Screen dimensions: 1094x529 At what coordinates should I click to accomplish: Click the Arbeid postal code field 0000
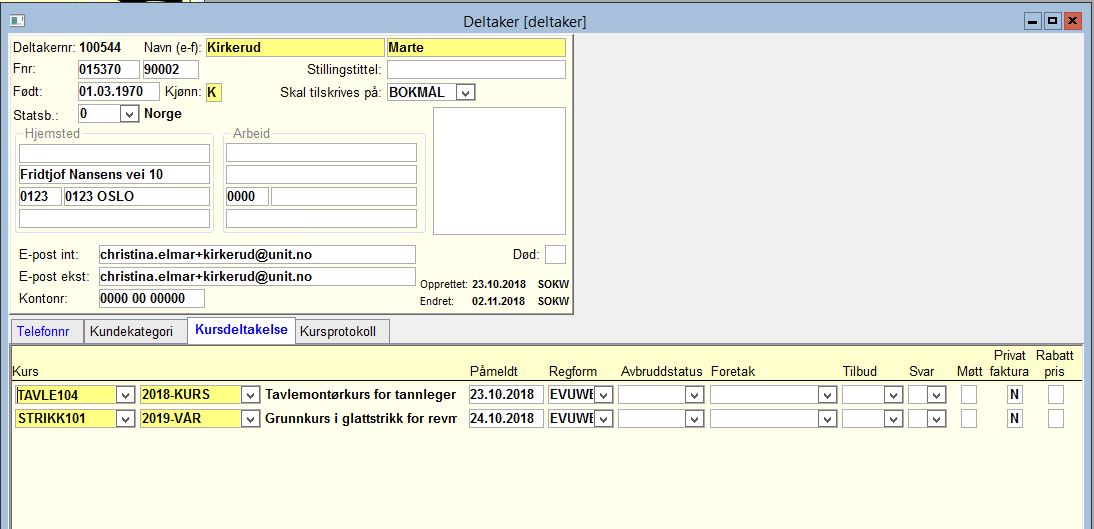(x=247, y=196)
